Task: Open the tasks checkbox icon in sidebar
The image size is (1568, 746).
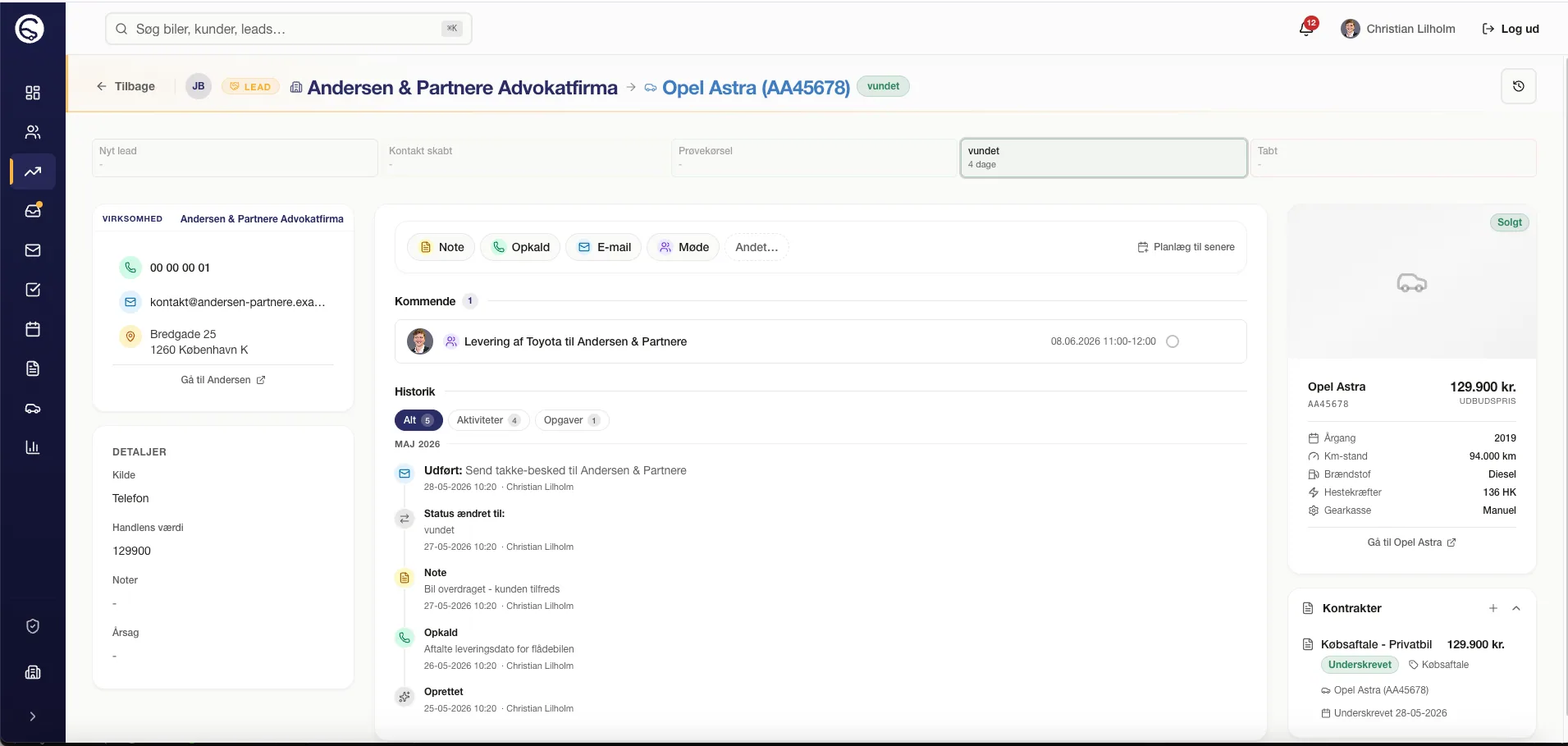Action: point(33,290)
